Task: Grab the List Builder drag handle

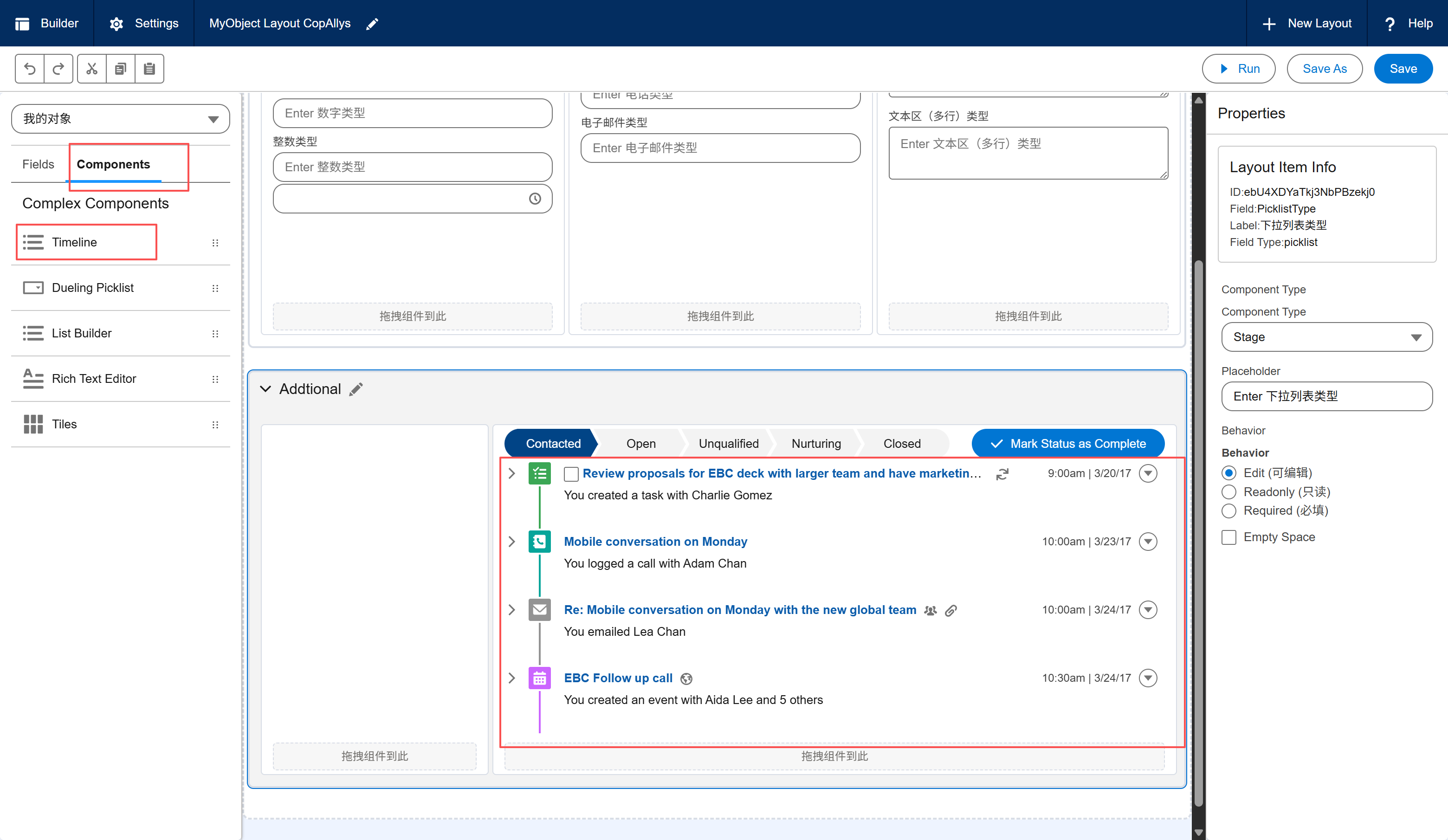Action: tap(215, 333)
